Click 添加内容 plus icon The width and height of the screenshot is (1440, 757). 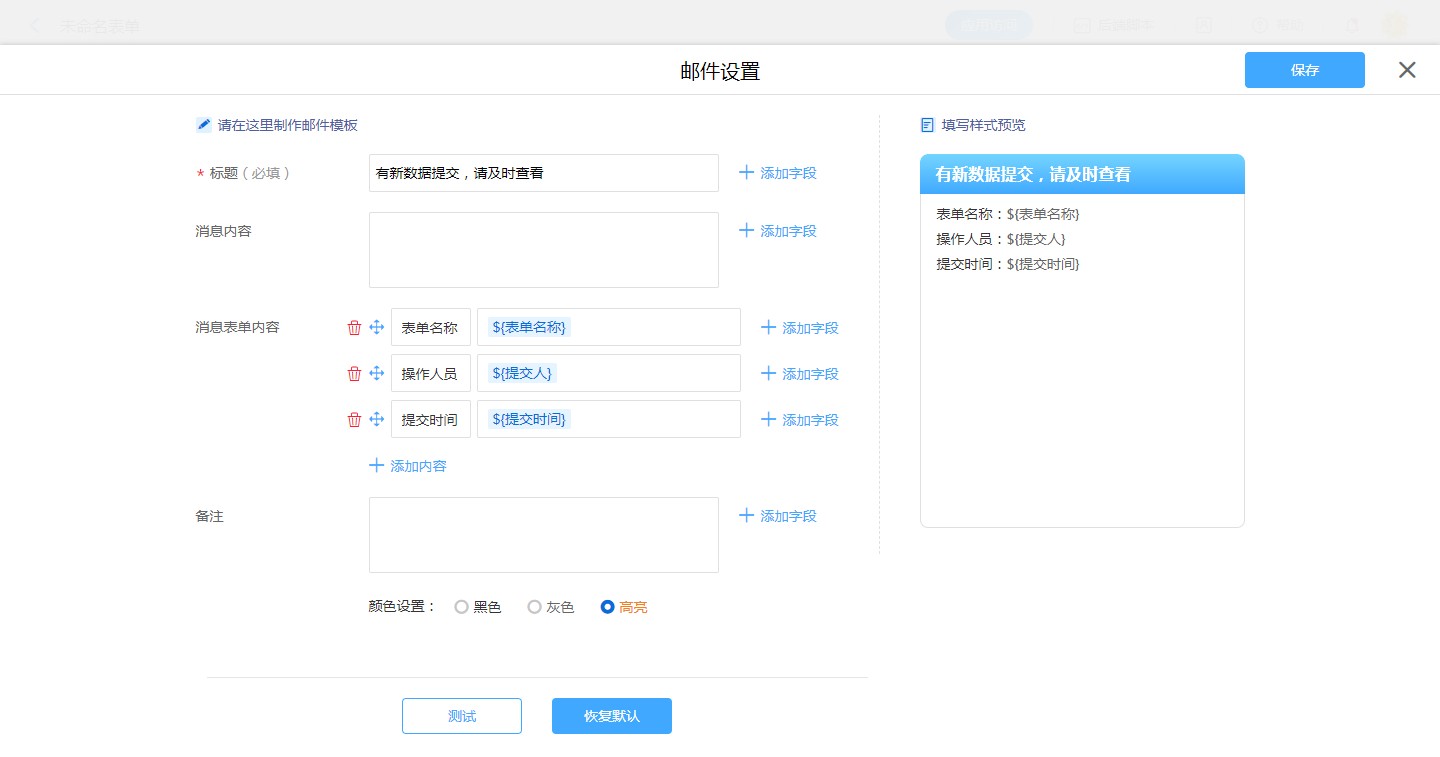(x=377, y=466)
